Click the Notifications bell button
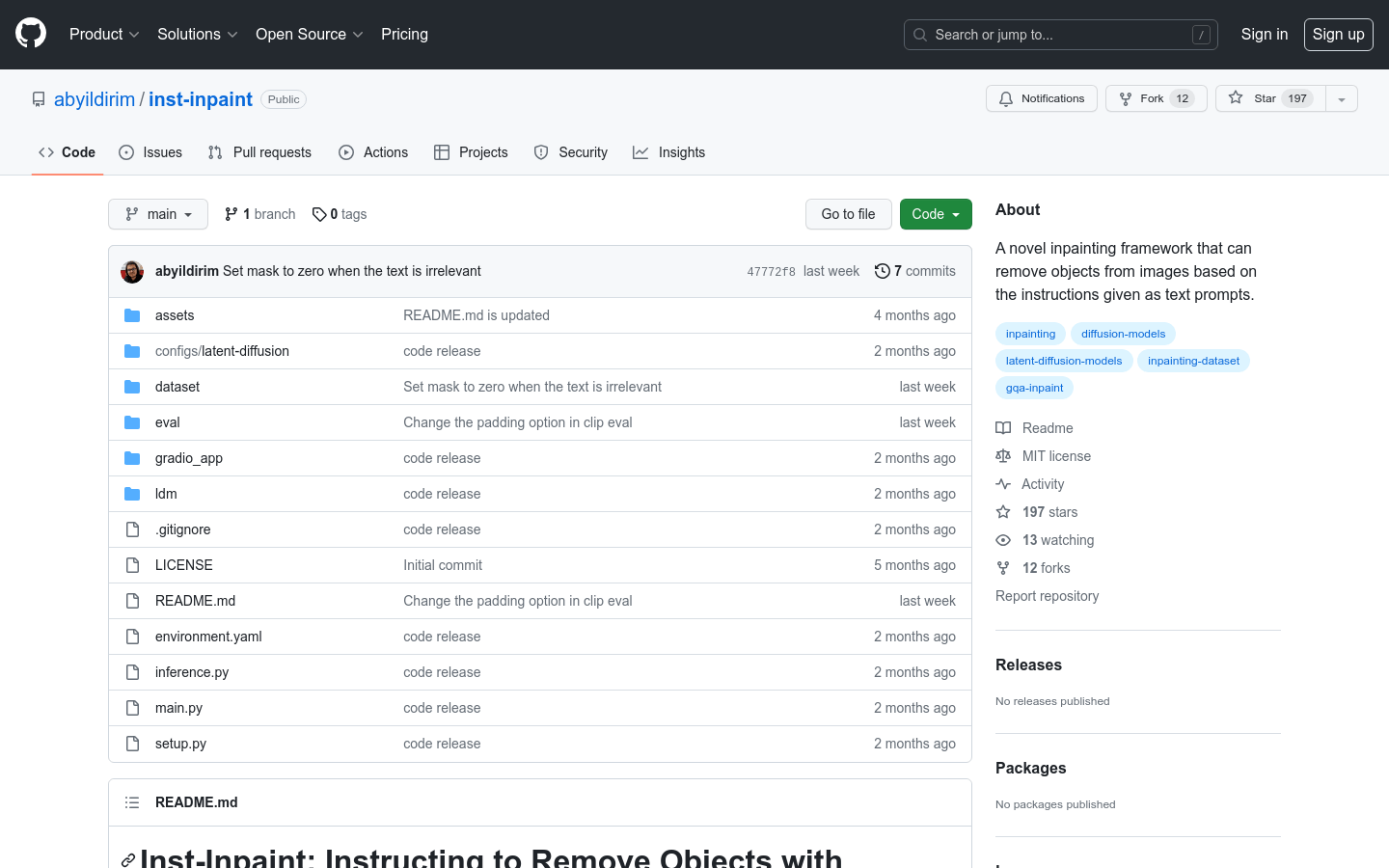Screen dimensions: 1389x868 (1042, 98)
